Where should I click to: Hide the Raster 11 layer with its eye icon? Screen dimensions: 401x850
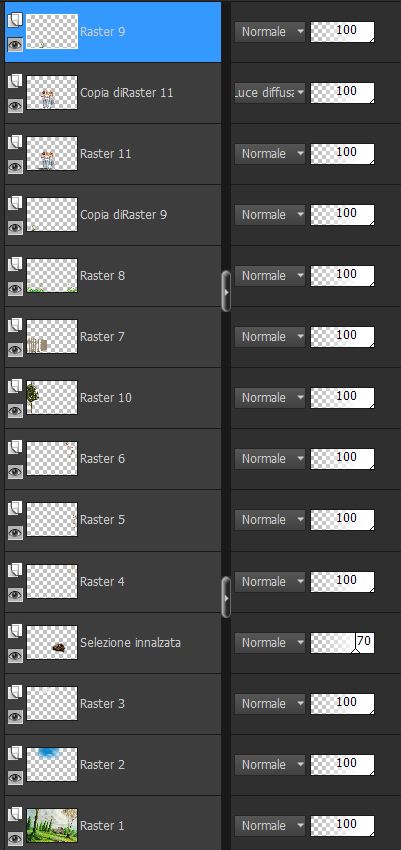(x=15, y=166)
